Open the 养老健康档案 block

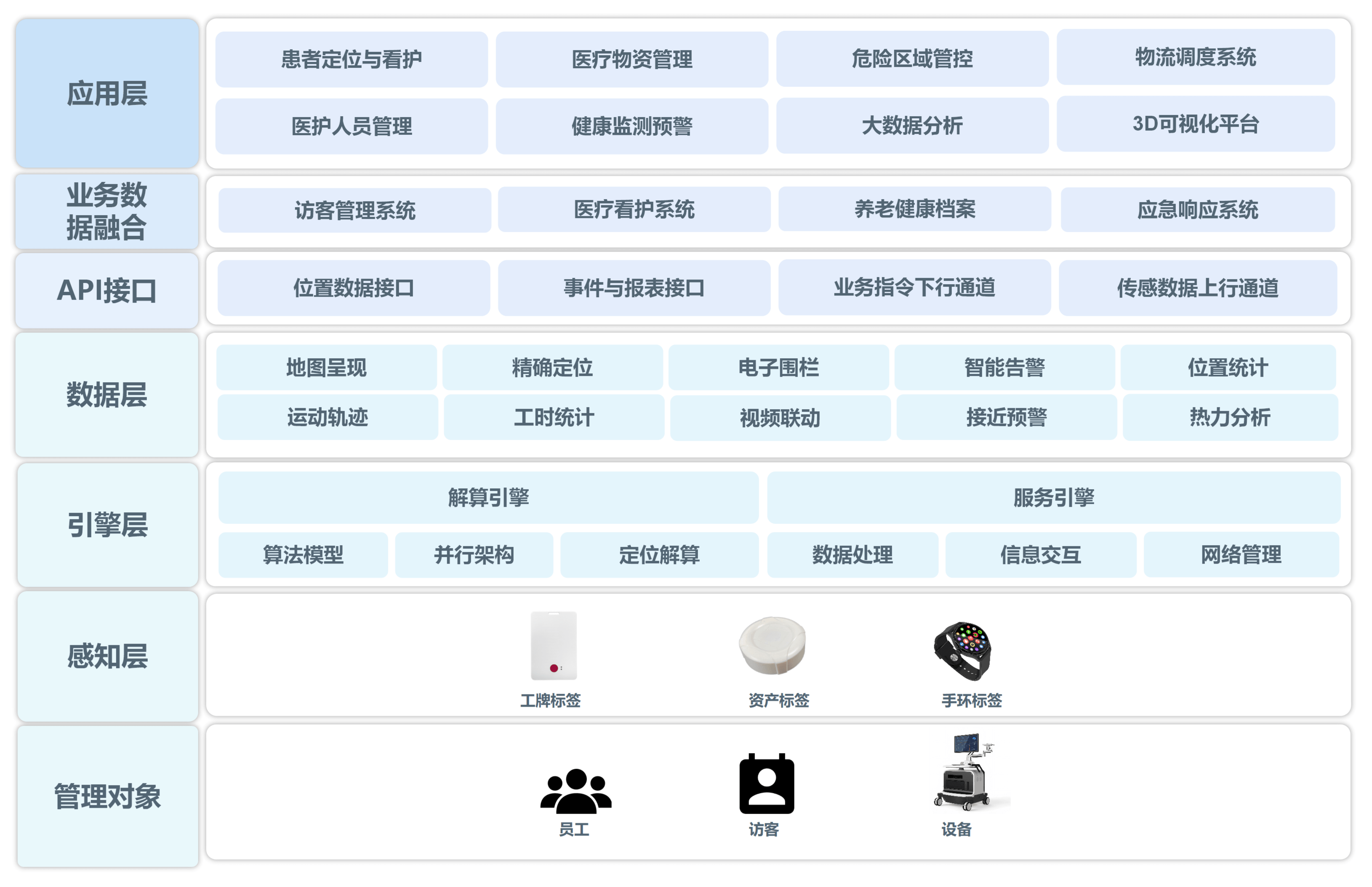click(915, 208)
